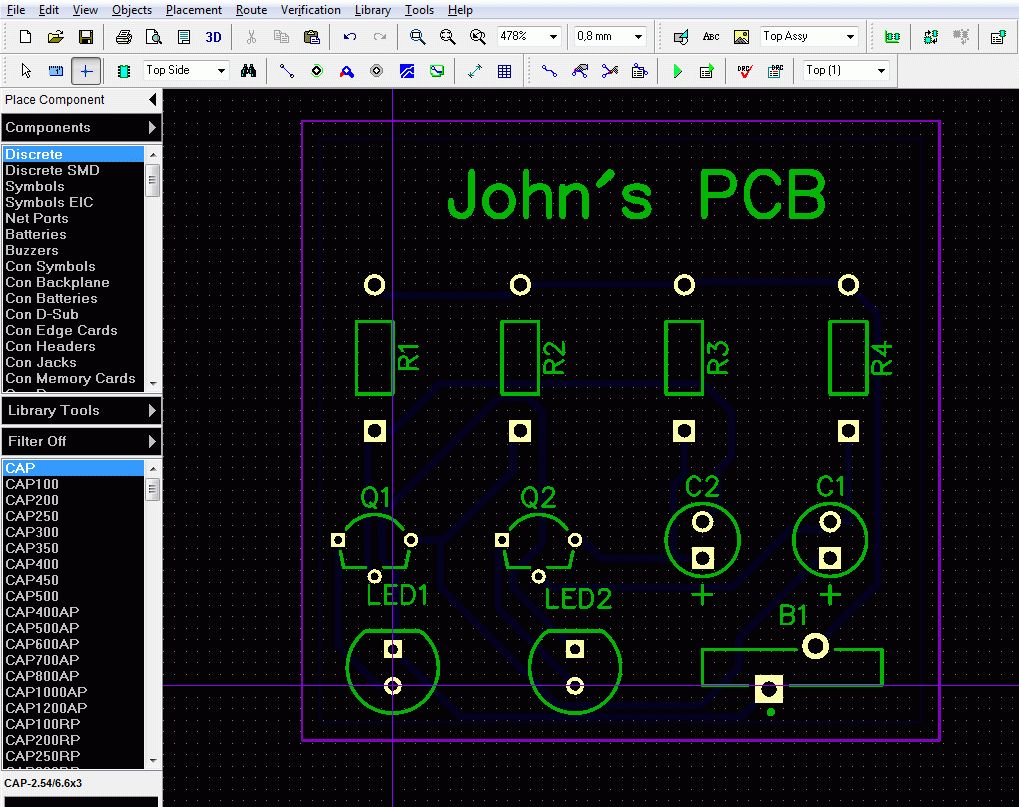Run the design rule check

(x=745, y=70)
